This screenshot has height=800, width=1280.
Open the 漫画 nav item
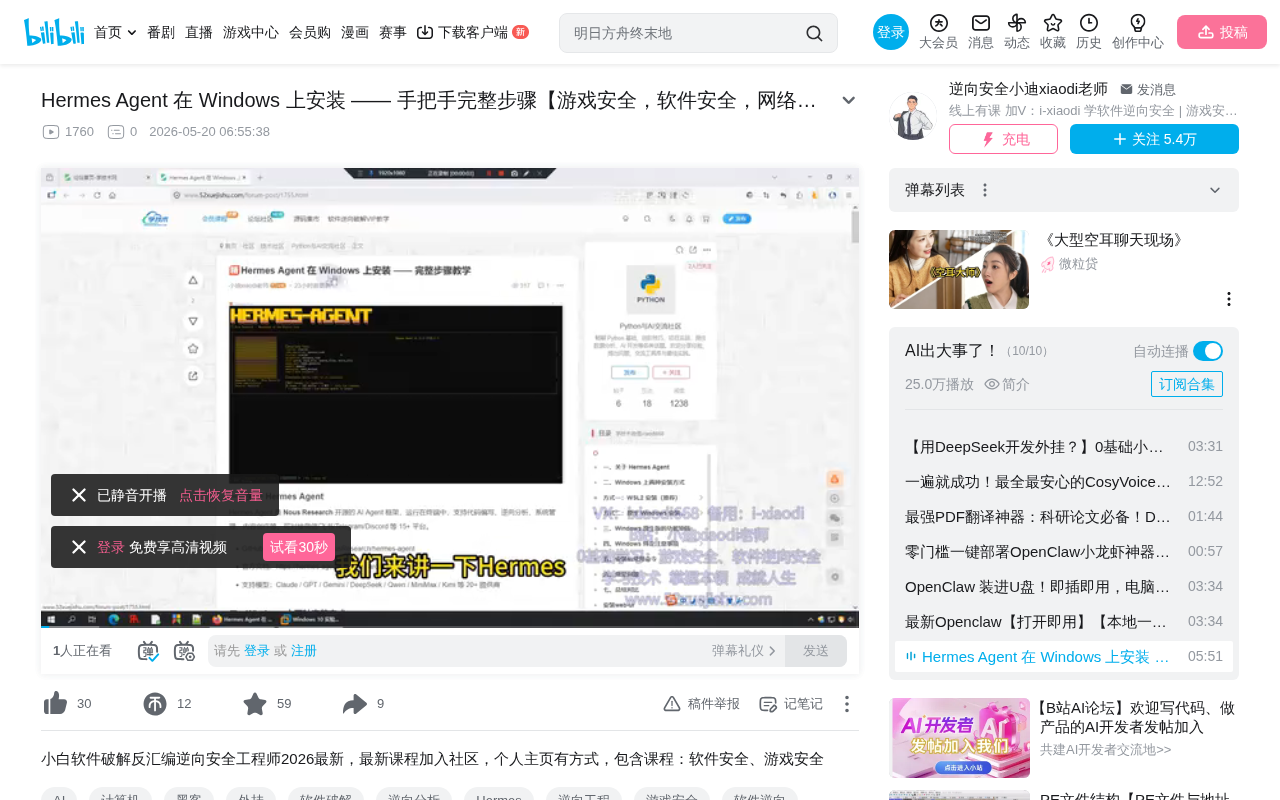coord(355,32)
